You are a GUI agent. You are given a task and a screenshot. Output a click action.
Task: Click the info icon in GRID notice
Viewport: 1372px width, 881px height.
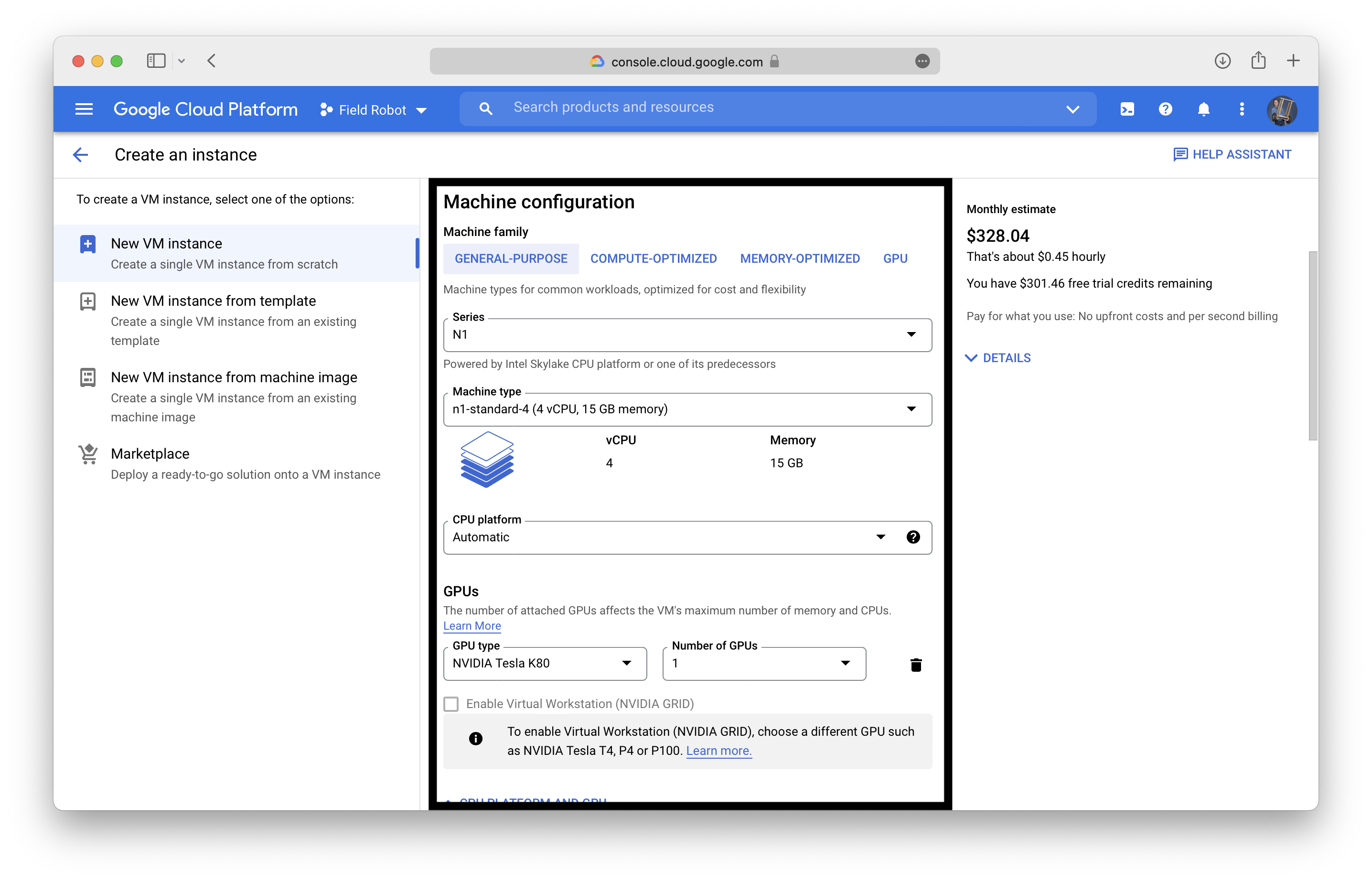[475, 739]
